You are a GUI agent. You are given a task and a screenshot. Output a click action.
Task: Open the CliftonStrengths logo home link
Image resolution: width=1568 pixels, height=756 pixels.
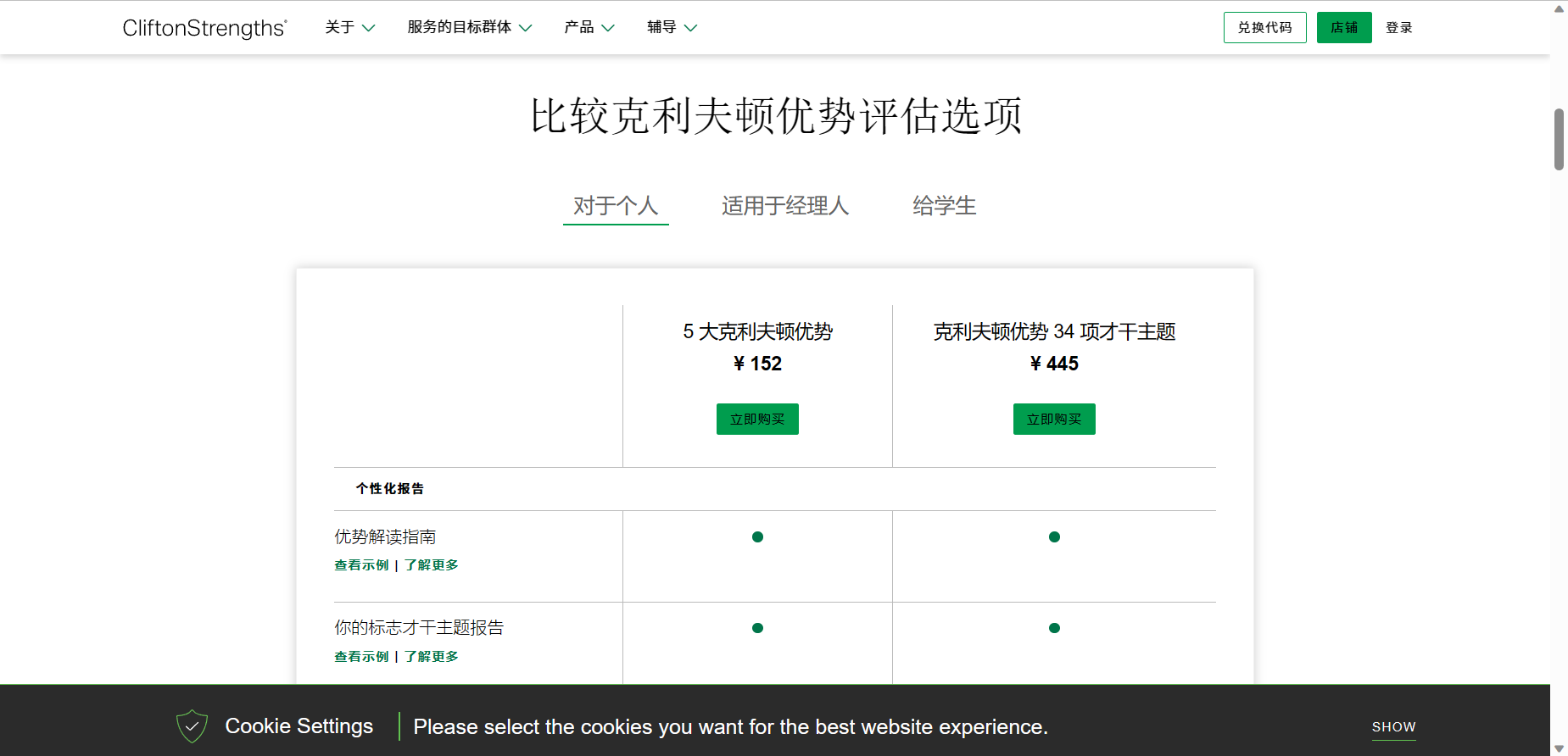205,28
